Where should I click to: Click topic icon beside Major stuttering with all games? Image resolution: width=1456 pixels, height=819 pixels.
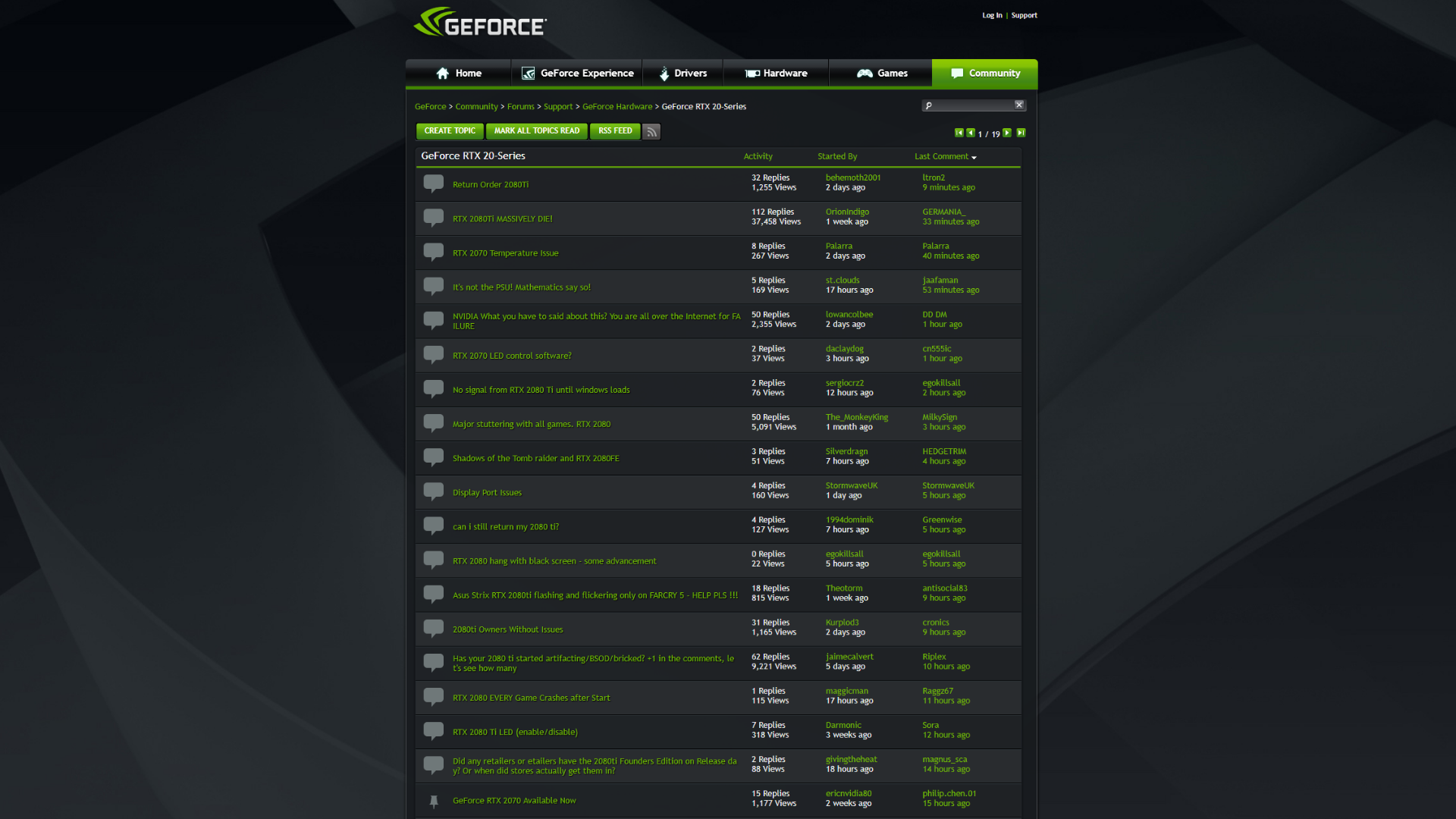[x=434, y=423]
